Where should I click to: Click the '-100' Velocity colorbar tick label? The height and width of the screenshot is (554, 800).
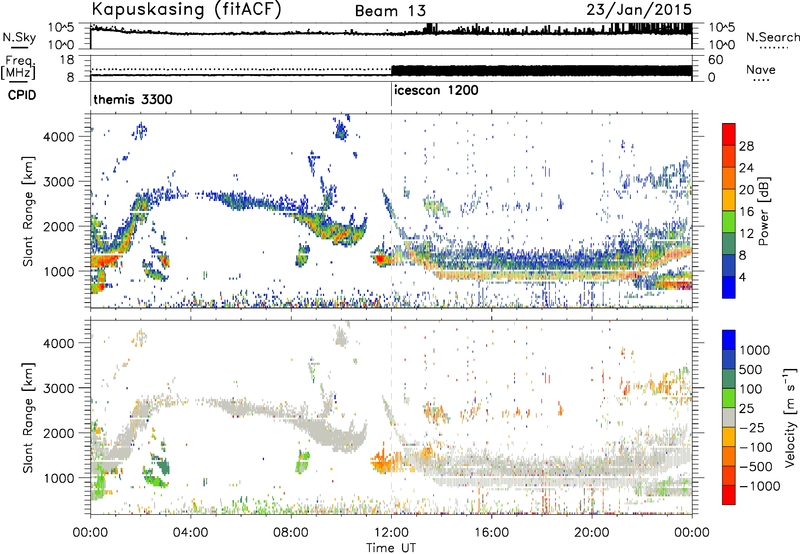tap(756, 447)
